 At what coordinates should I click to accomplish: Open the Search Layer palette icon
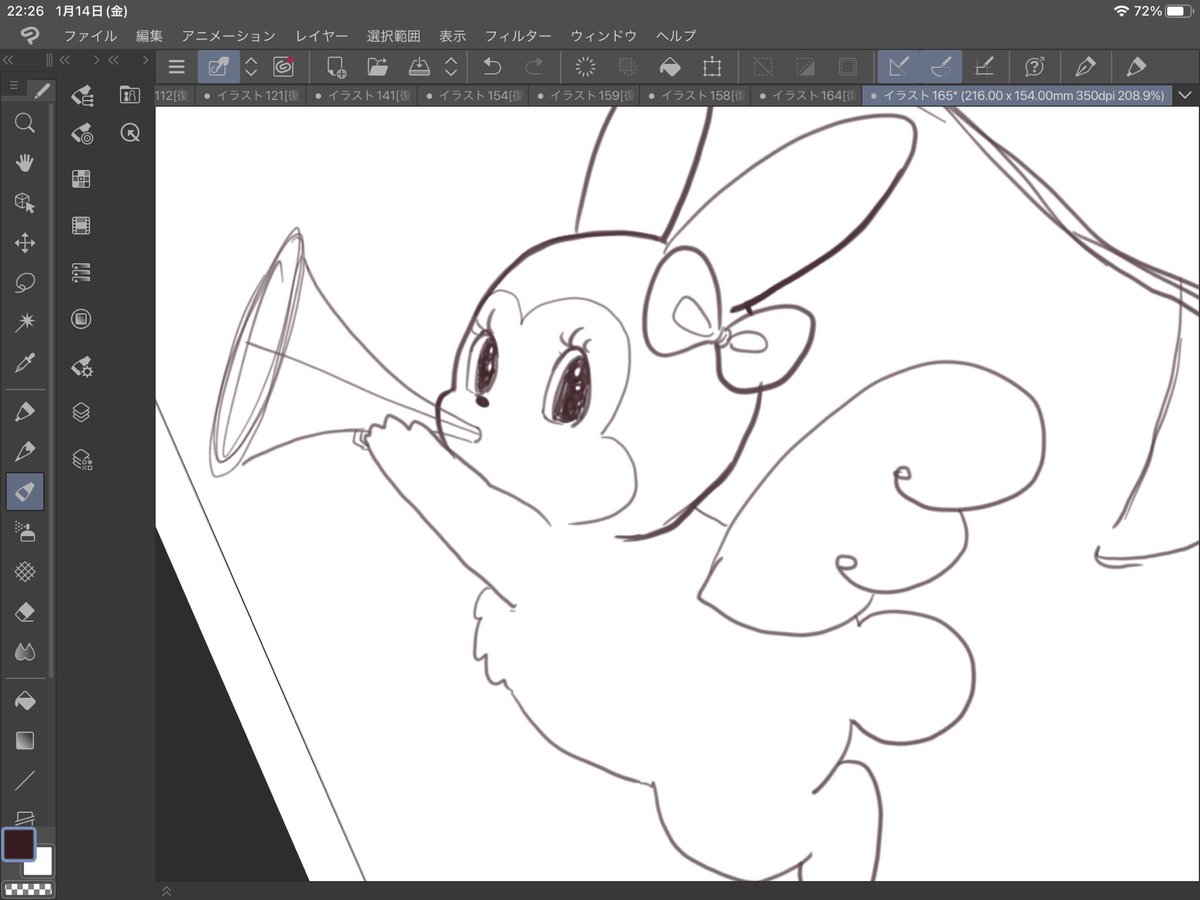82,459
